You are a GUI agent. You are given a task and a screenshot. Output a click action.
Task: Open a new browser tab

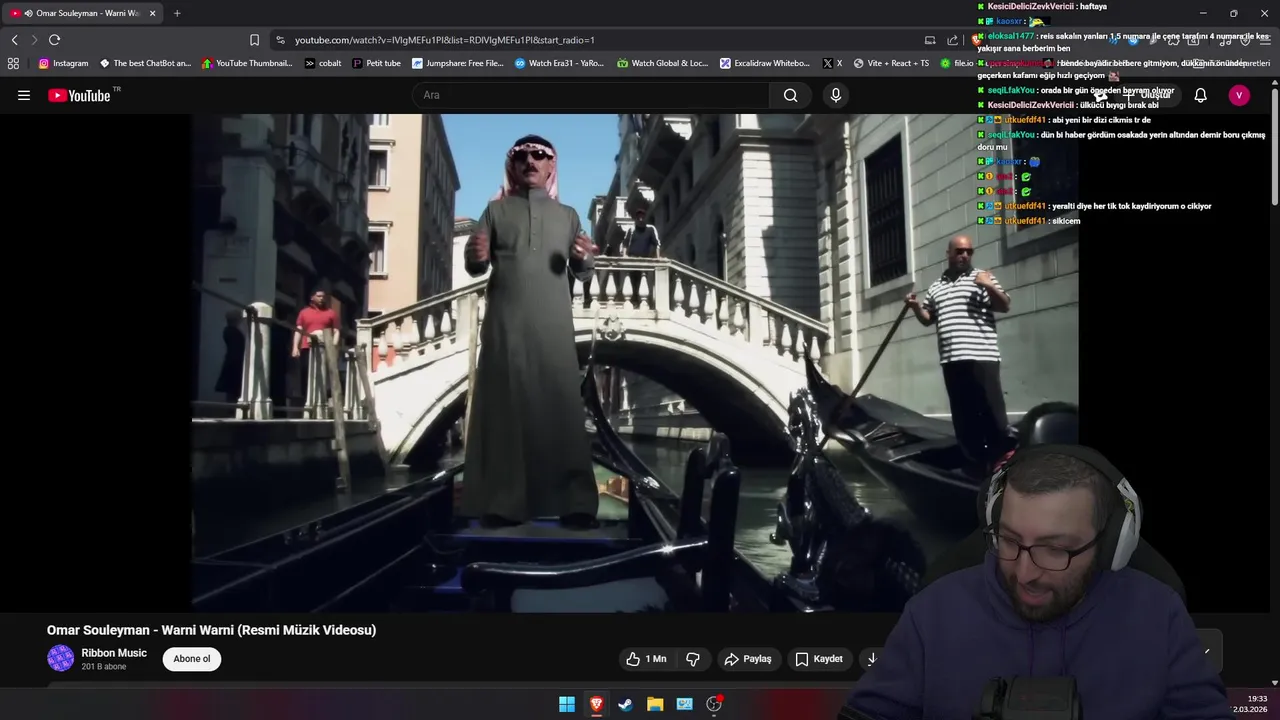click(177, 13)
